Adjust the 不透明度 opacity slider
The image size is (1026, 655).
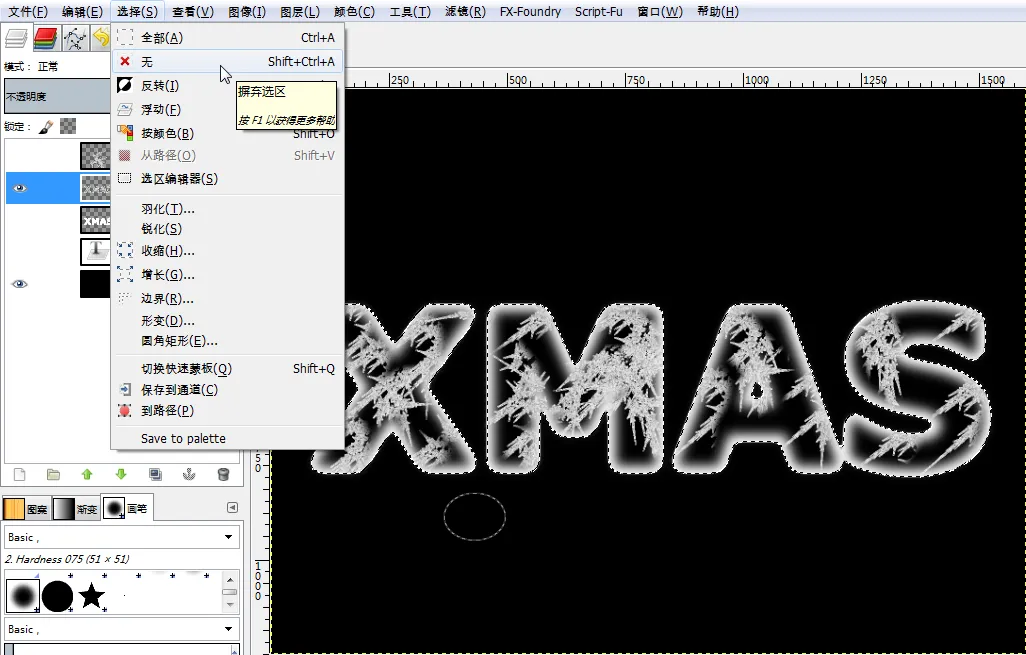click(x=58, y=96)
